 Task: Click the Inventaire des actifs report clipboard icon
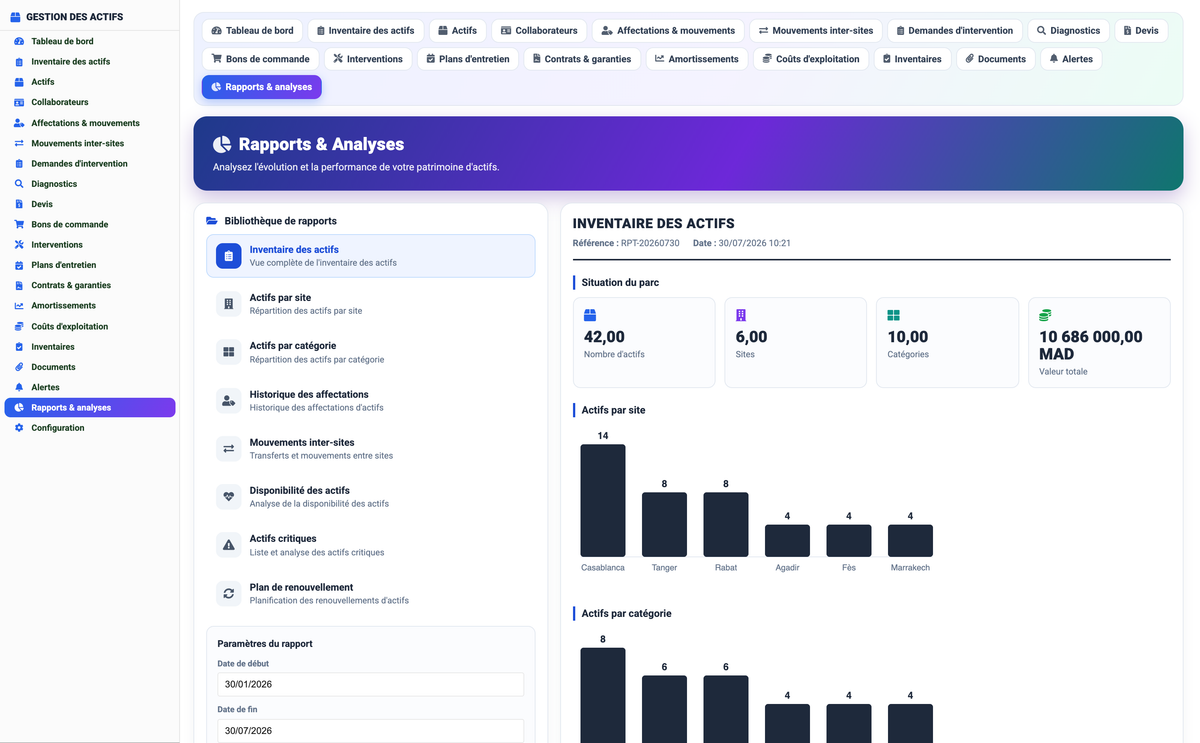[x=229, y=256]
